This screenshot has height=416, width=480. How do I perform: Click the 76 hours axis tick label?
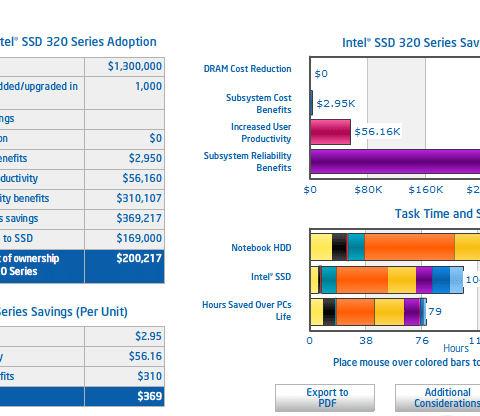click(422, 341)
